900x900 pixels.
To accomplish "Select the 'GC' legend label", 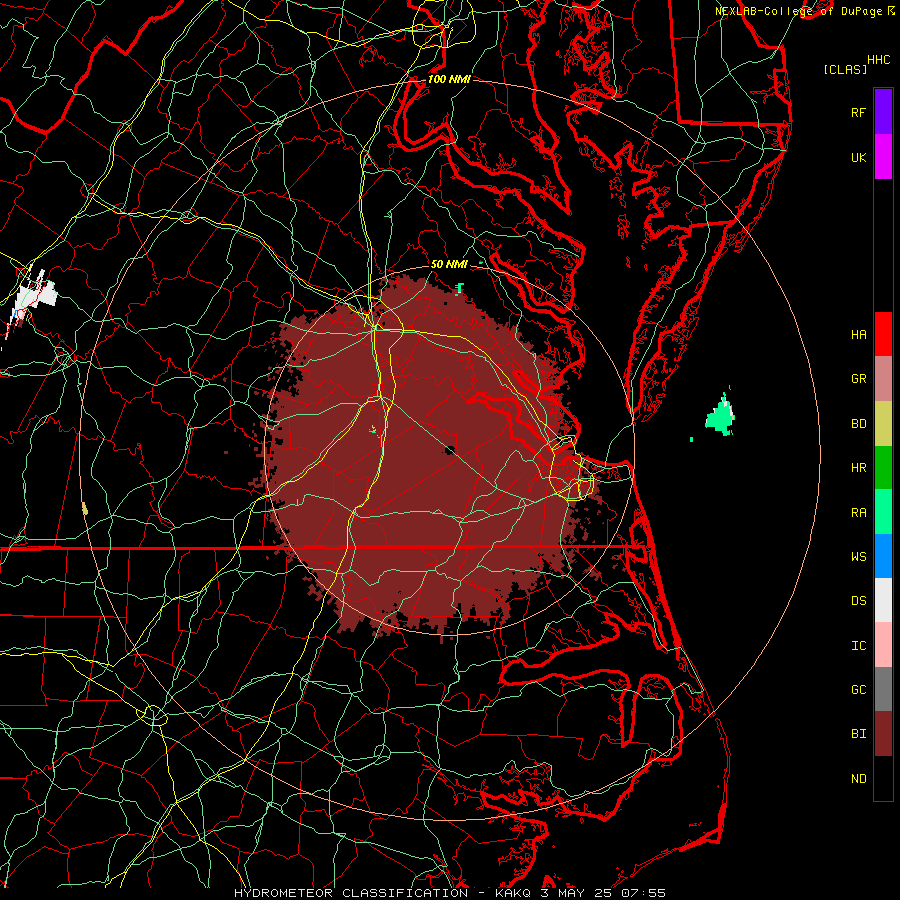I will coord(858,690).
